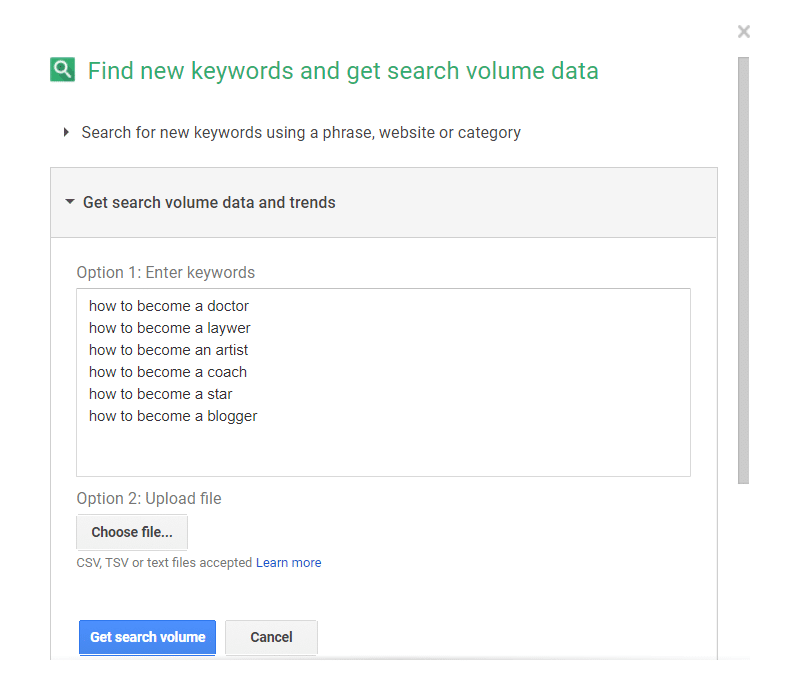Click on 'how to become a laywer' text
The width and height of the screenshot is (802, 696).
click(x=169, y=328)
